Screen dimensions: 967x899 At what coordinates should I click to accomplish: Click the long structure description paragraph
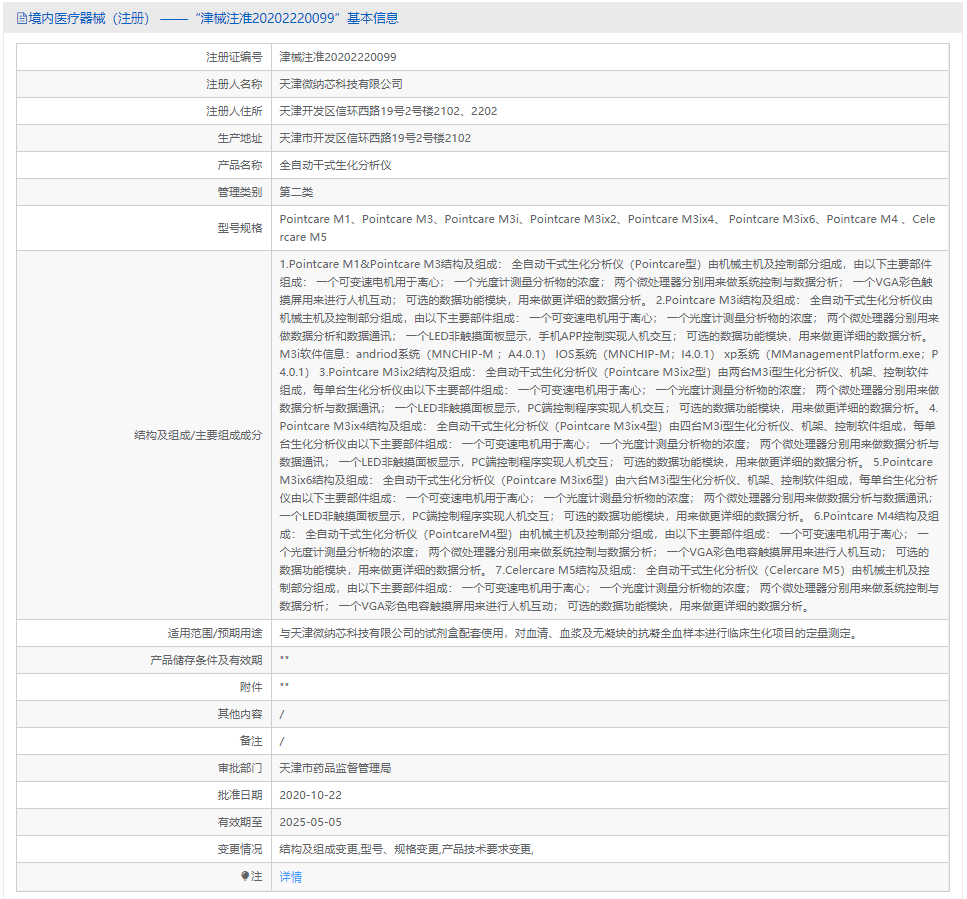coord(609,435)
